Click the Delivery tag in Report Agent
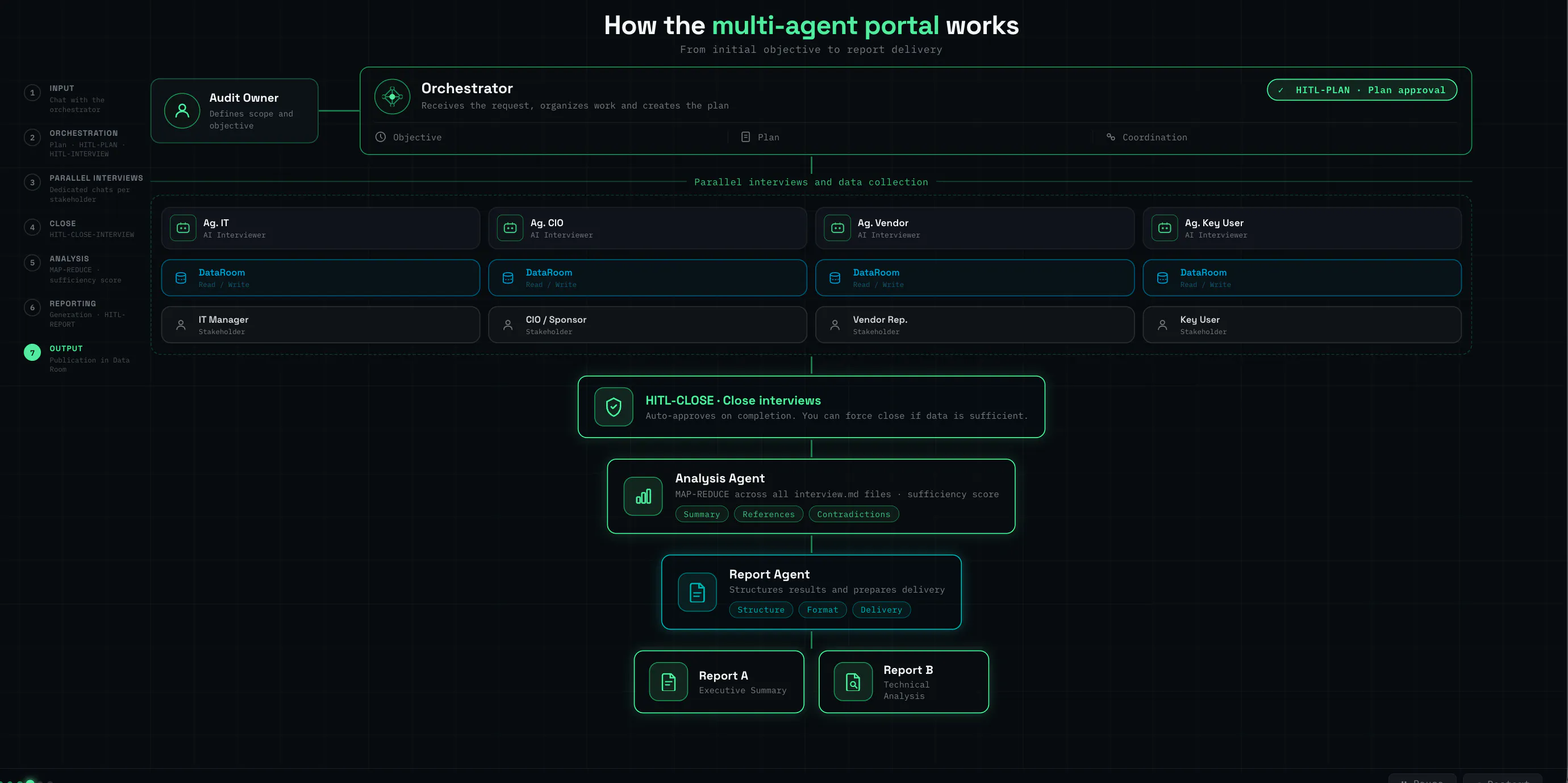Viewport: 1568px width, 783px height. [881, 610]
